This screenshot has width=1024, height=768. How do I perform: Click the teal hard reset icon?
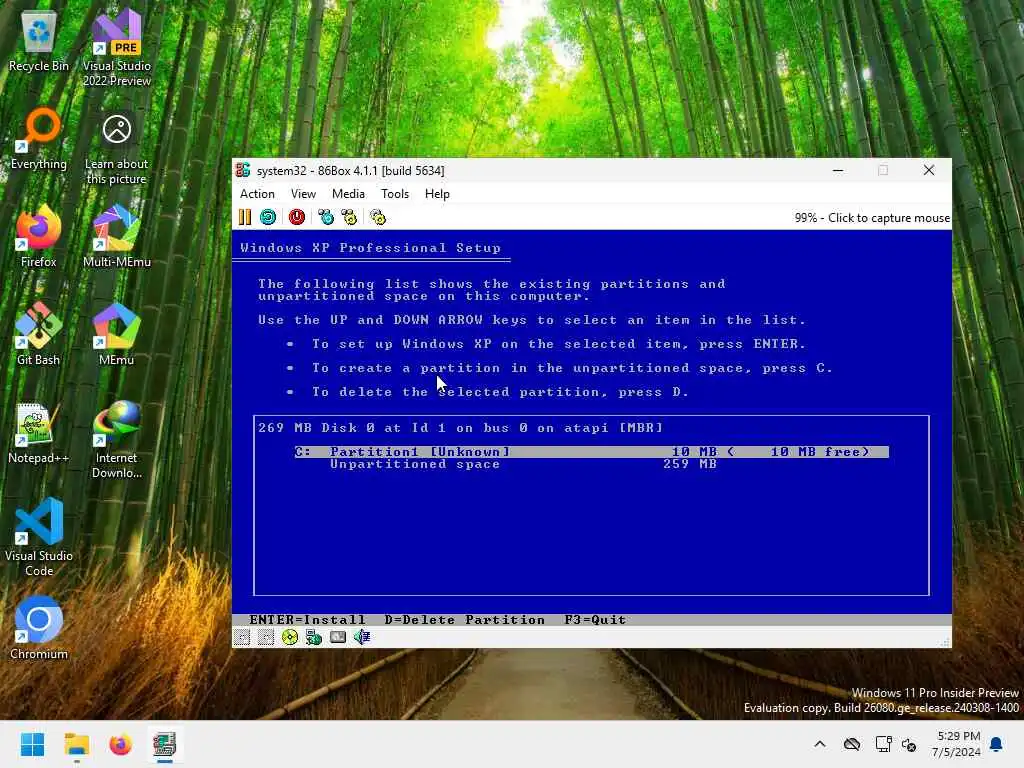pyautogui.click(x=268, y=217)
